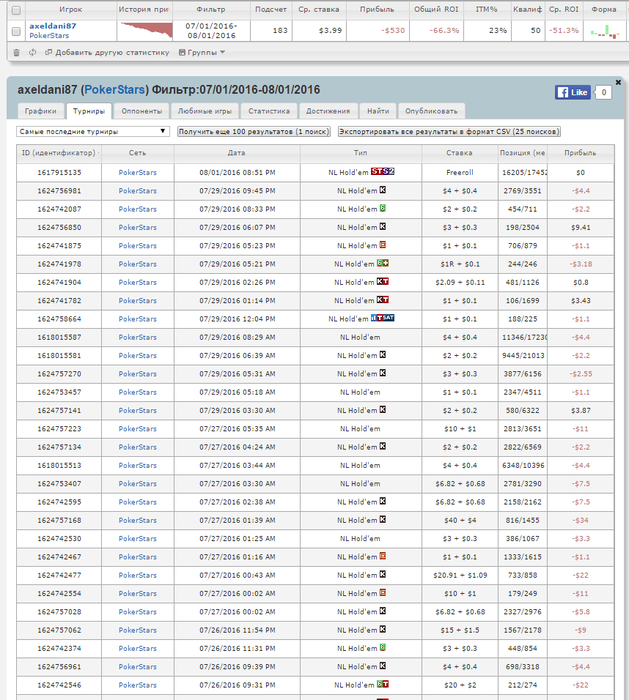
Task: Click knockout icon in tournament 1624757141 row
Action: point(383,410)
